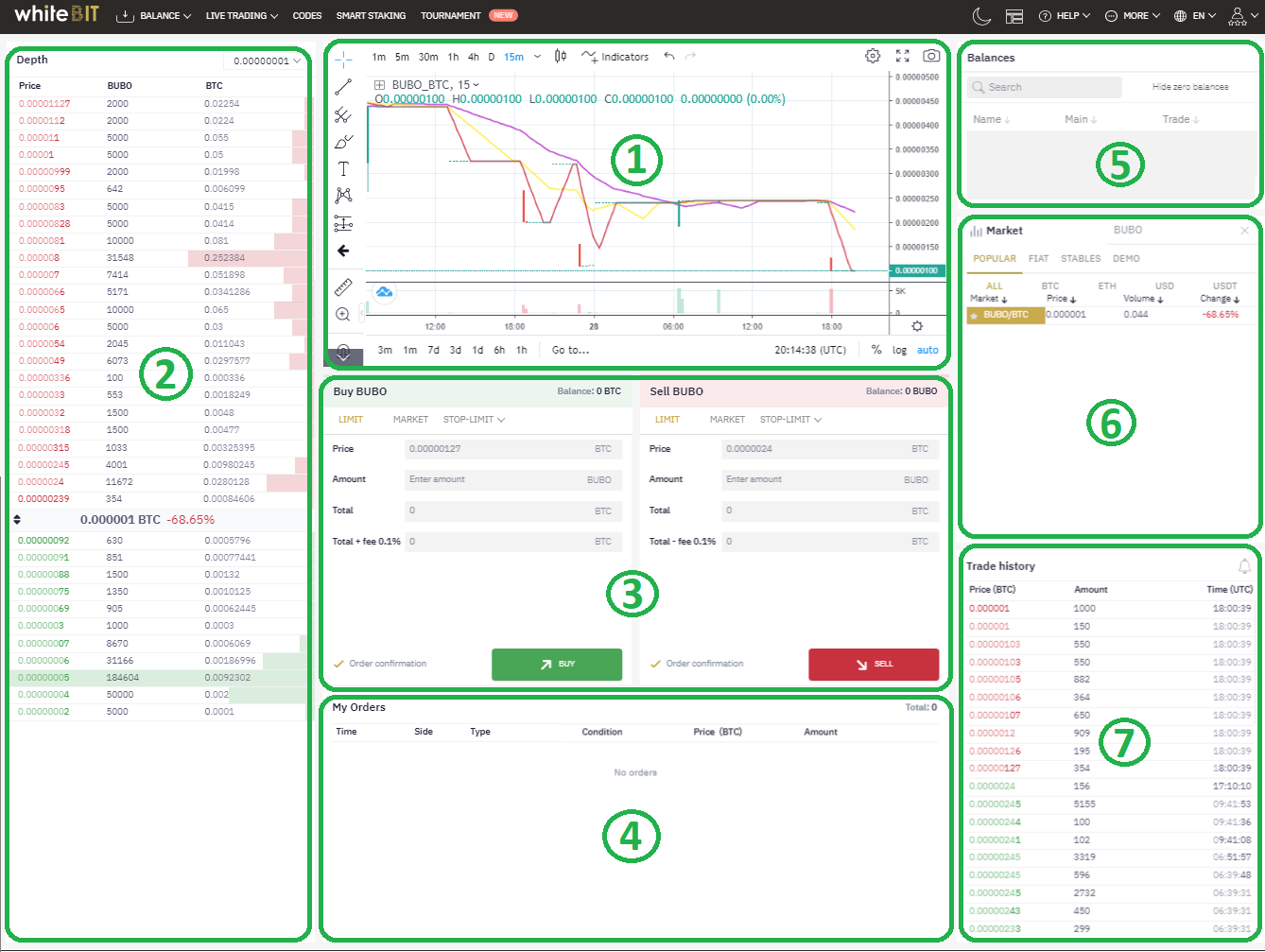Open price scale settings gear
The width and height of the screenshot is (1265, 952).
coord(917,326)
